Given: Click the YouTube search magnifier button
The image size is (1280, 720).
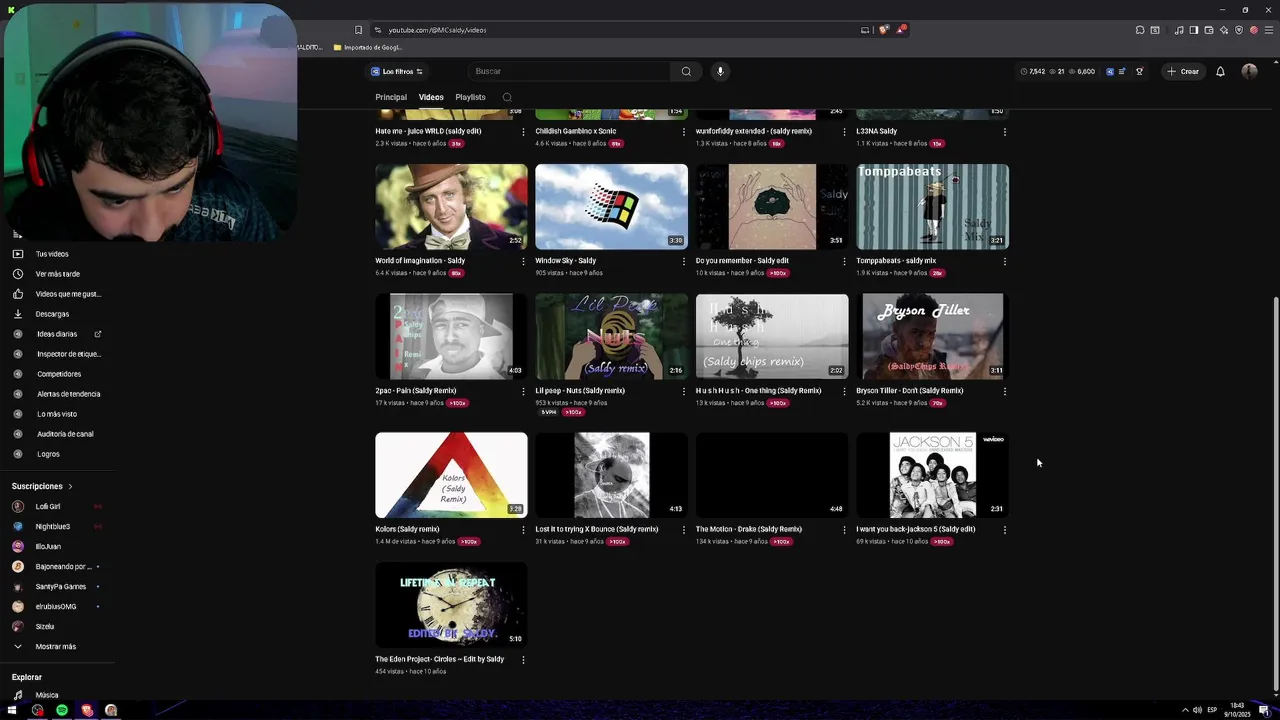Looking at the screenshot, I should (x=686, y=71).
